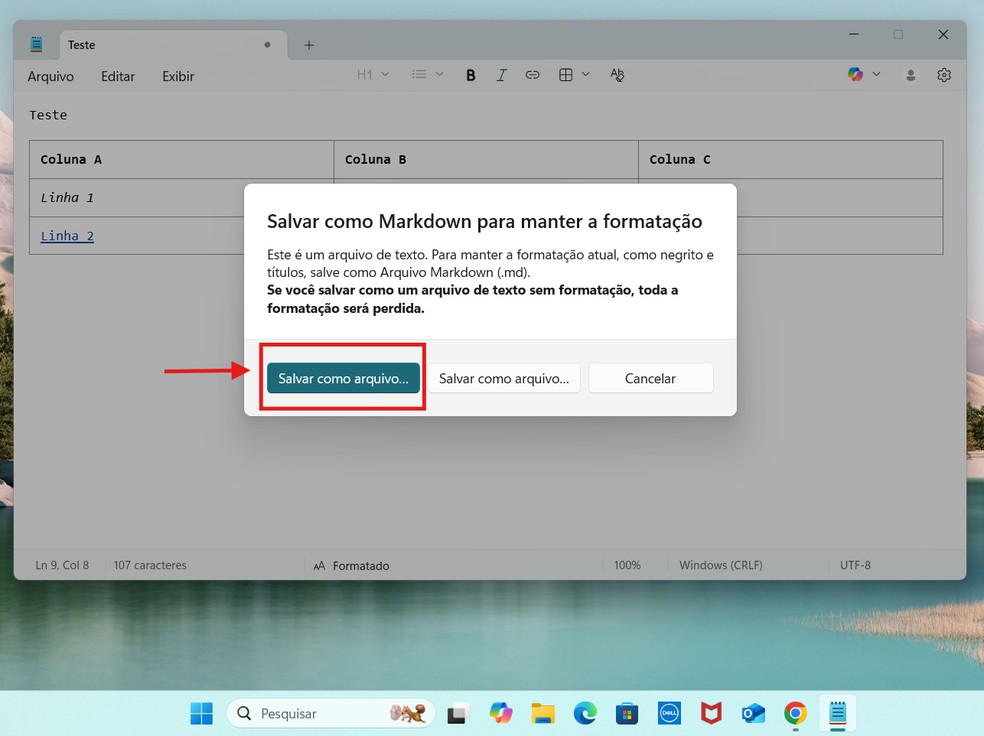Open the Arquivo menu
This screenshot has height=736, width=984.
coord(51,77)
